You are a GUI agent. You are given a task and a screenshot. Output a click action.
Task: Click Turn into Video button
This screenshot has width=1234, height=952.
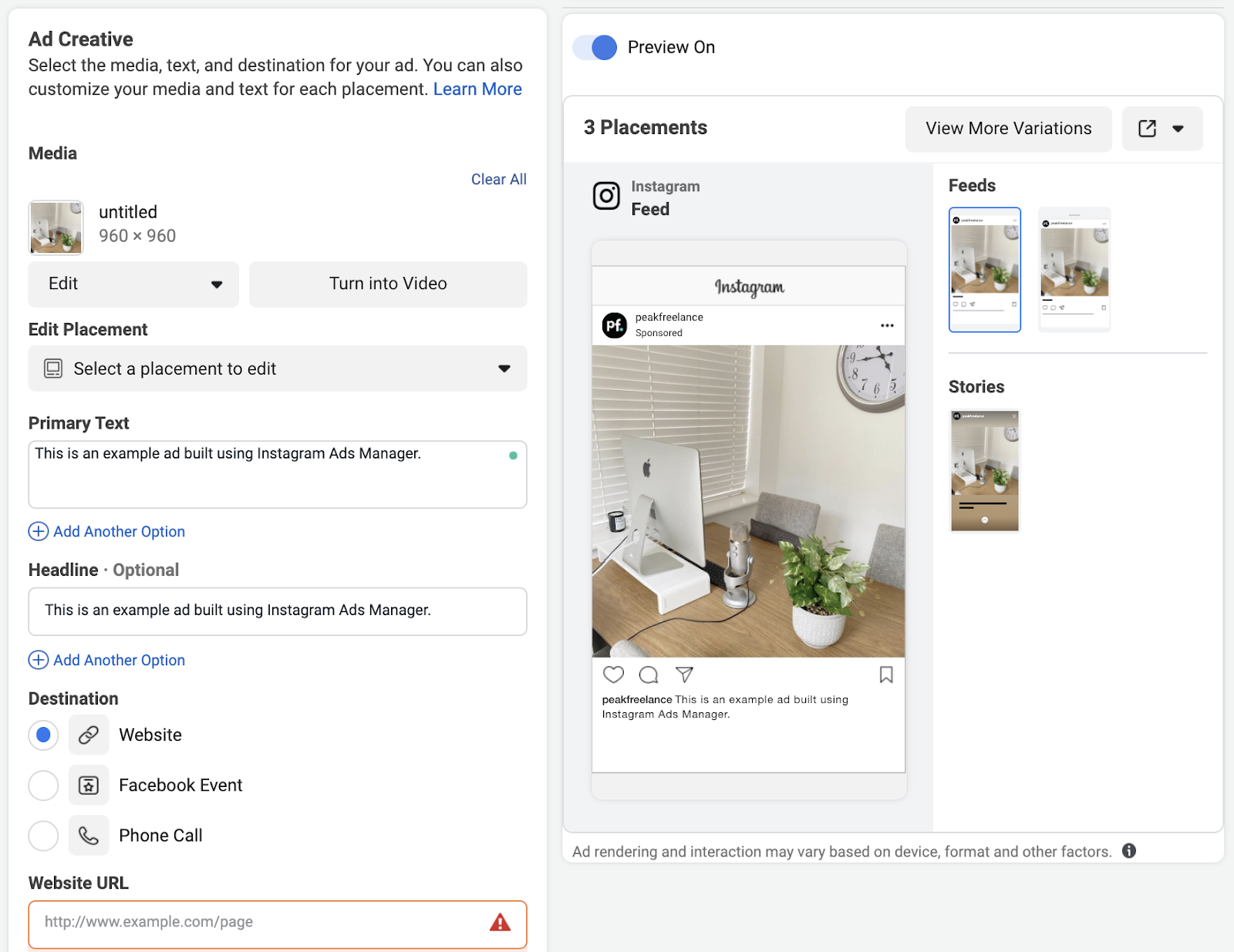point(387,284)
